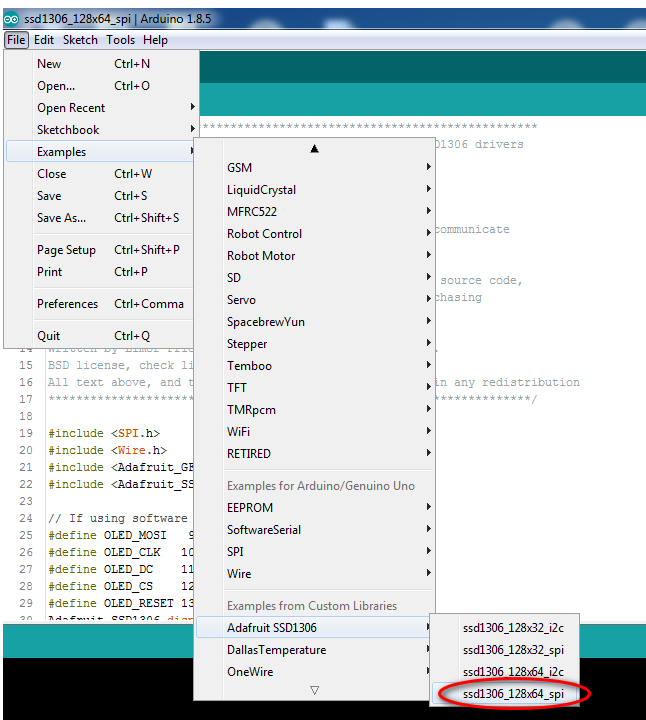Click line number 18 in the editor gutter
This screenshot has height=720, width=646.
pos(26,416)
